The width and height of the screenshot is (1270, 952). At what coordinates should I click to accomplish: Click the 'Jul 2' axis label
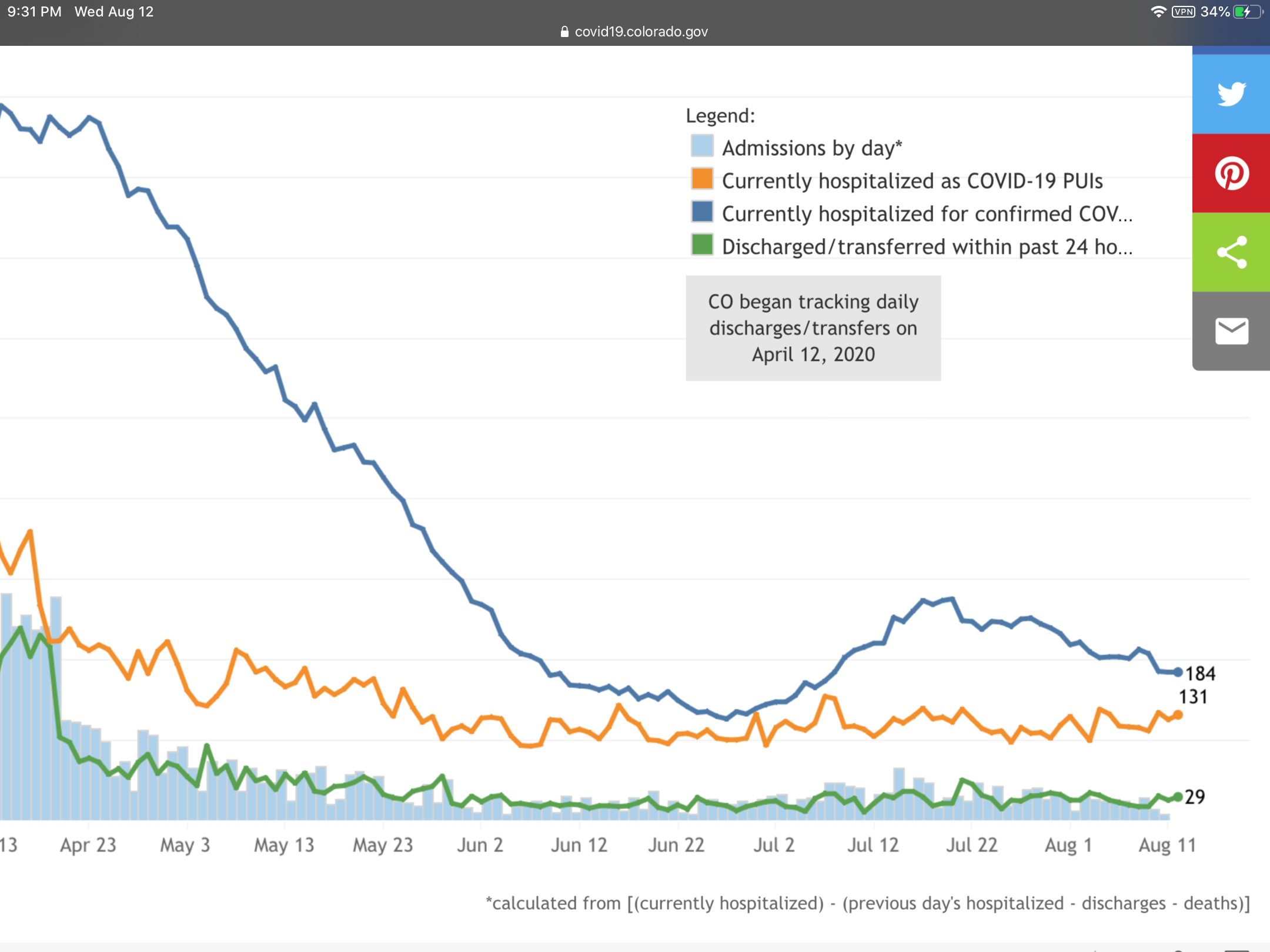click(x=774, y=845)
